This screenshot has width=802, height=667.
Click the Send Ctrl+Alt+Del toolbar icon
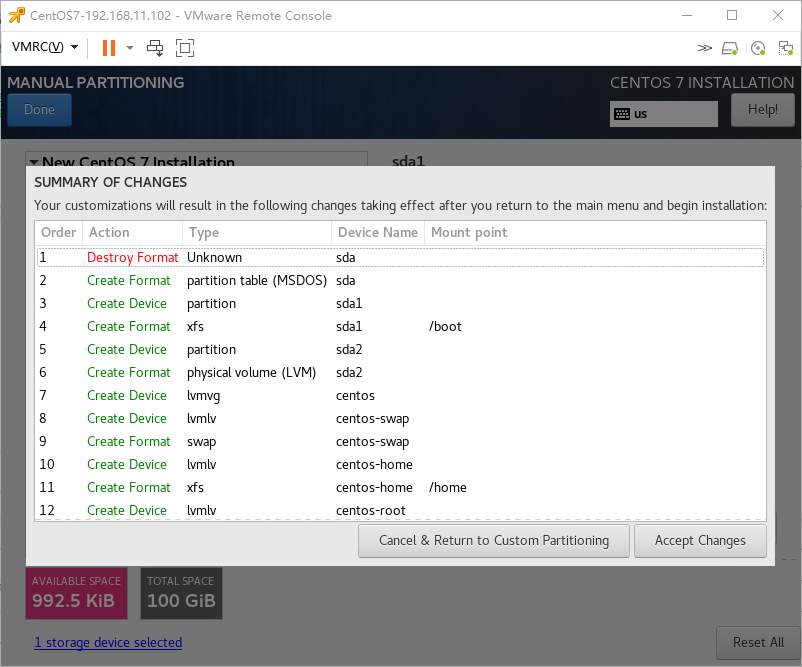click(x=155, y=48)
